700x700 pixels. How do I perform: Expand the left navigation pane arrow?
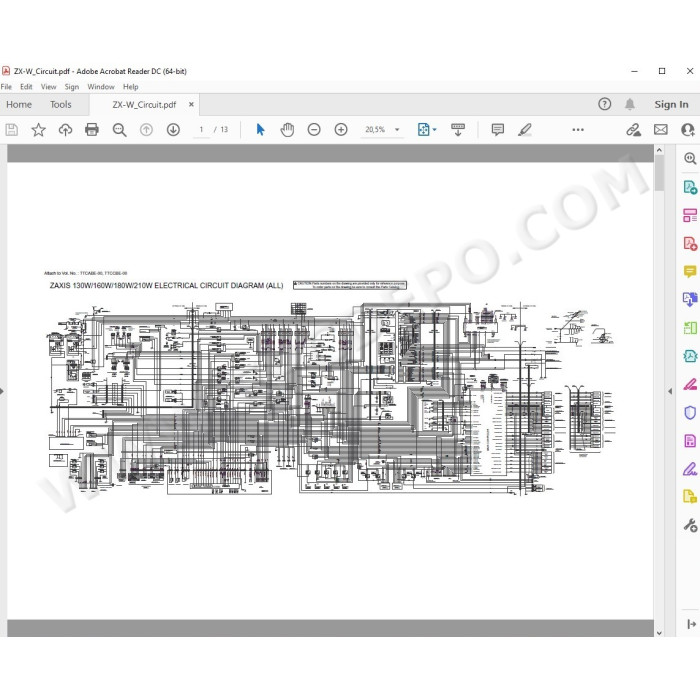2,392
